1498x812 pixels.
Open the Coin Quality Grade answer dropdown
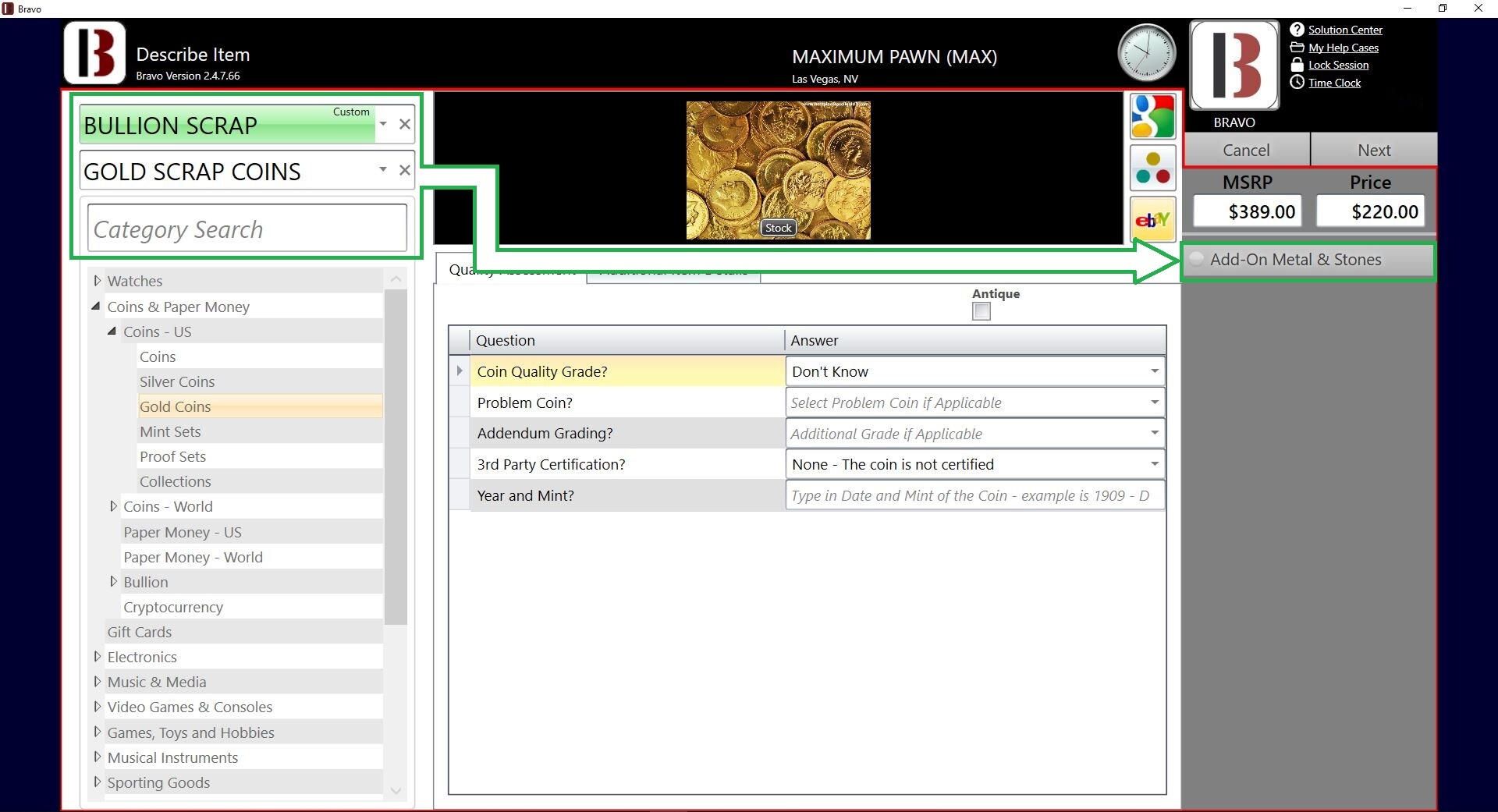click(1154, 371)
